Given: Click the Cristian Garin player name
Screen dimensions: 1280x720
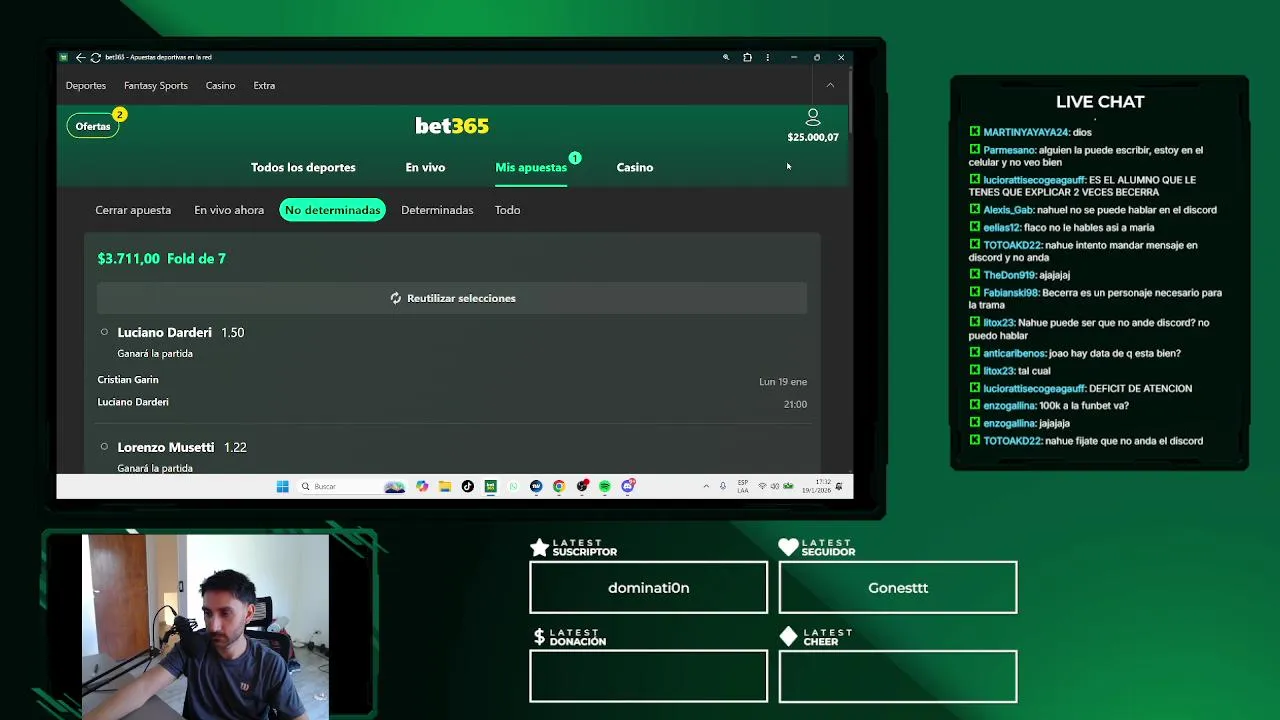Looking at the screenshot, I should tap(128, 380).
